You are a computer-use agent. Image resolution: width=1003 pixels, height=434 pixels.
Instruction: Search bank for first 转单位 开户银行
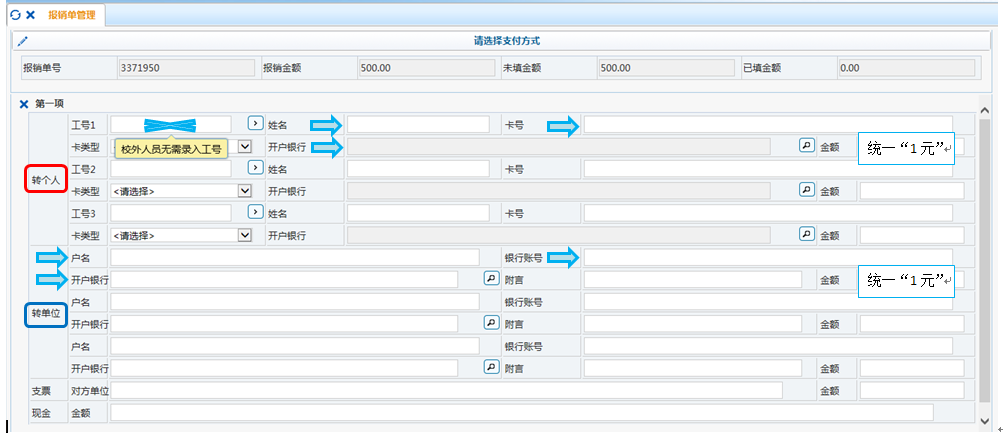490,279
